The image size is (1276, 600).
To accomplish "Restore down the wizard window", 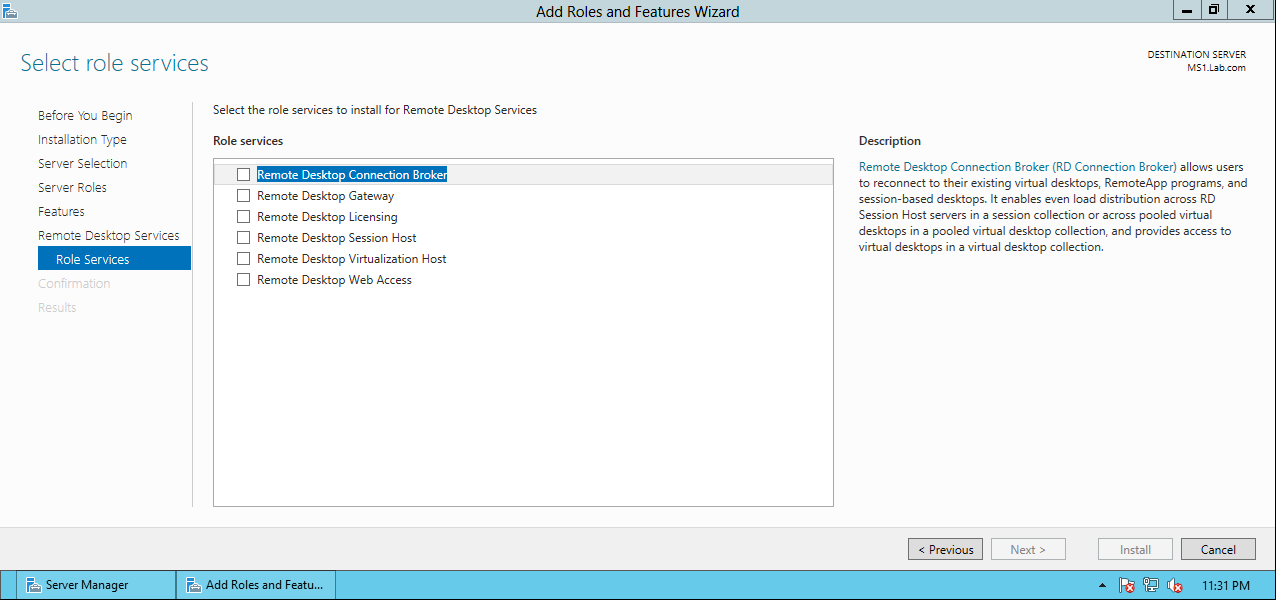I will [x=1213, y=9].
